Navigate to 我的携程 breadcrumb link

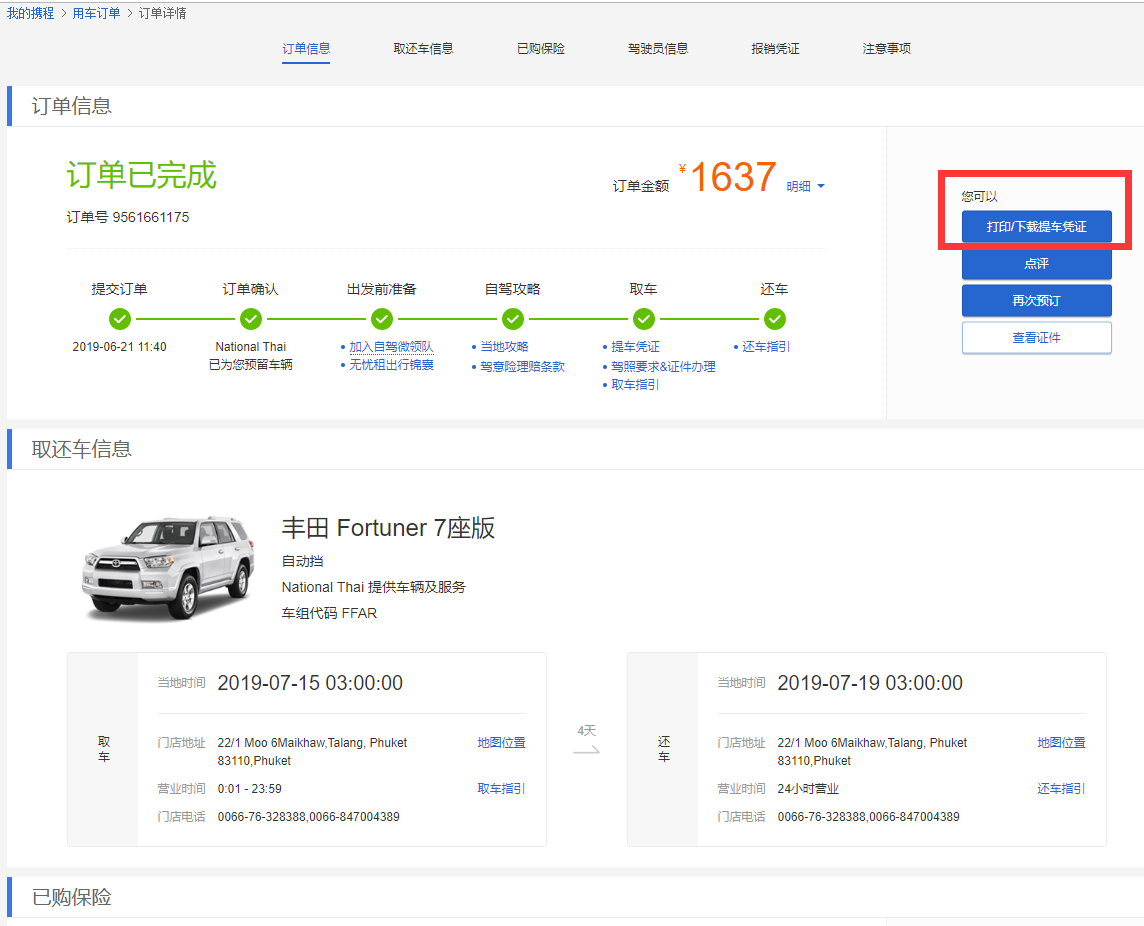click(x=31, y=13)
